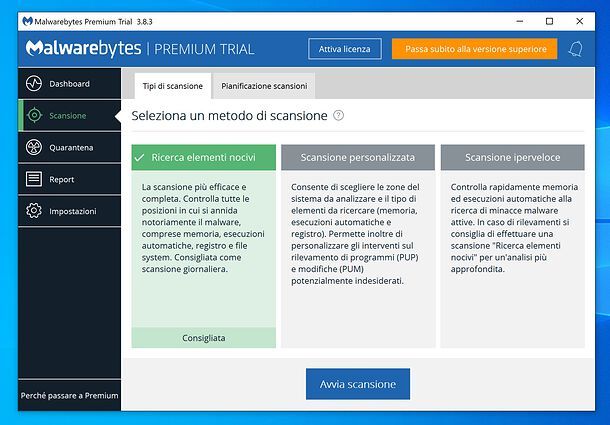Click the PREMIUM TRIAL header text
Screen dimensions: 610x425
[x=204, y=49]
